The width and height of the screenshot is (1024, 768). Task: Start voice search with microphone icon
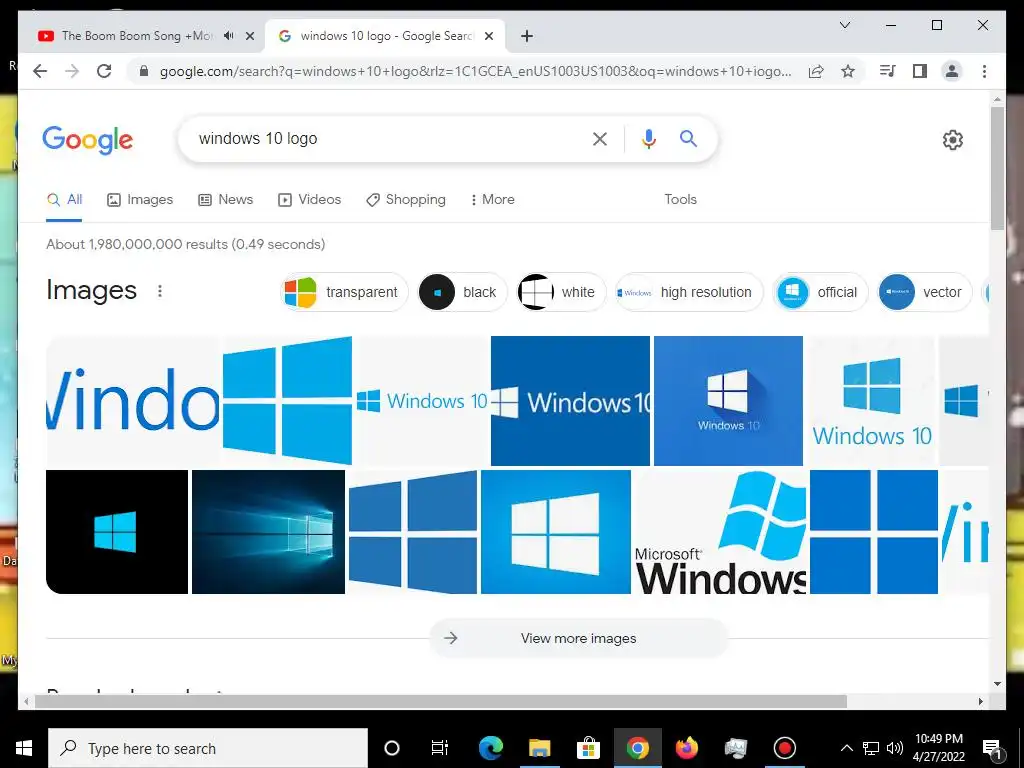click(x=648, y=138)
